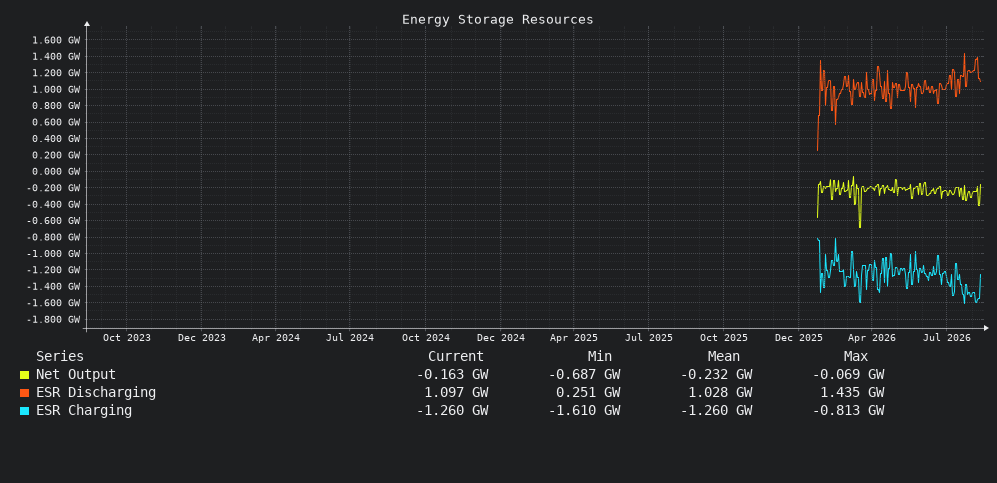Click the yellow Net Output legend swatch

click(x=24, y=375)
